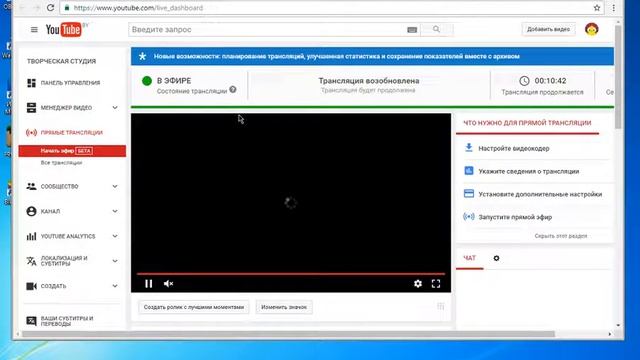This screenshot has height=360, width=640.
Task: Expand the Создать chevron
Action: (115, 286)
